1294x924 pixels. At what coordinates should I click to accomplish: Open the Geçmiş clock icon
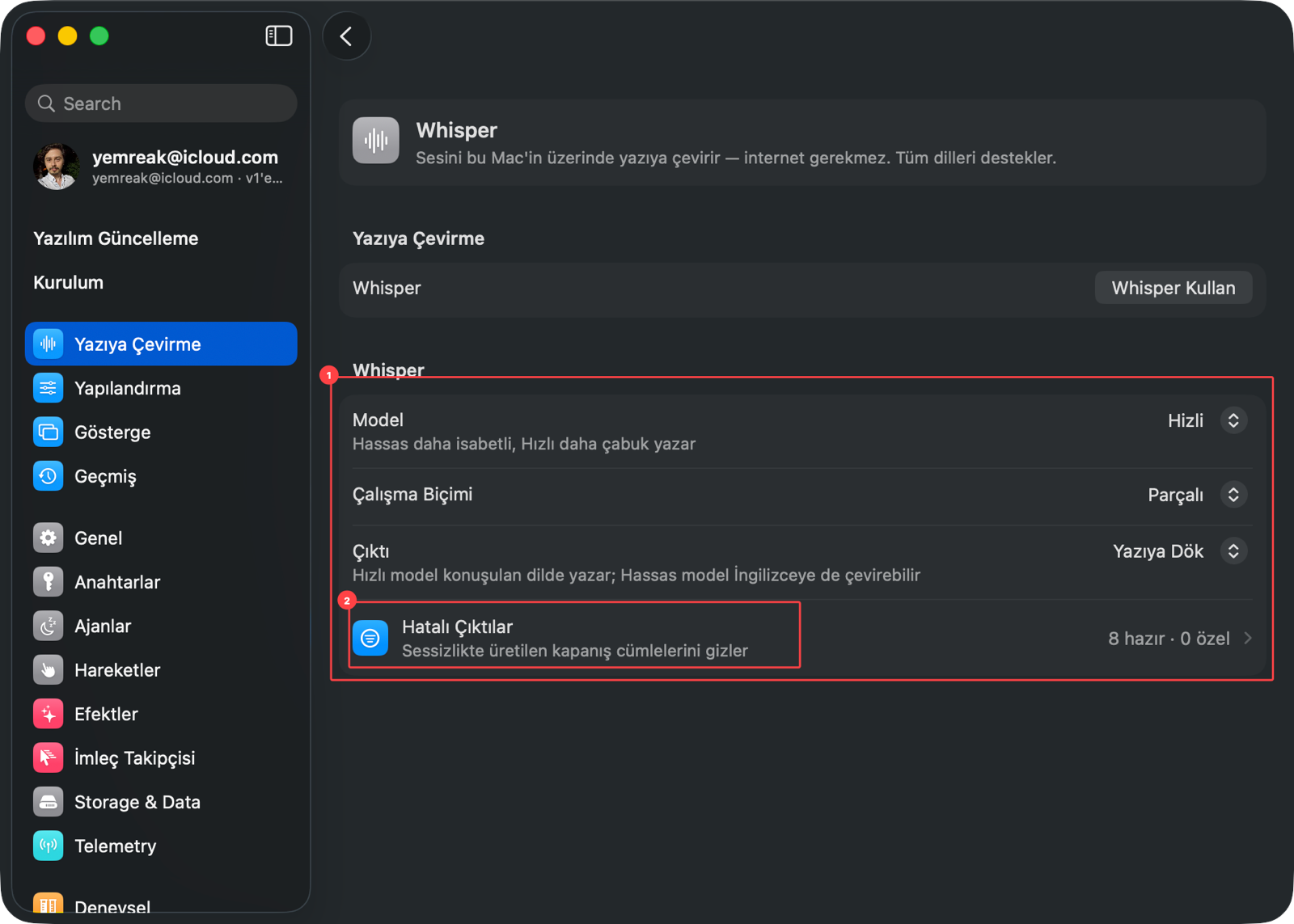pyautogui.click(x=49, y=476)
